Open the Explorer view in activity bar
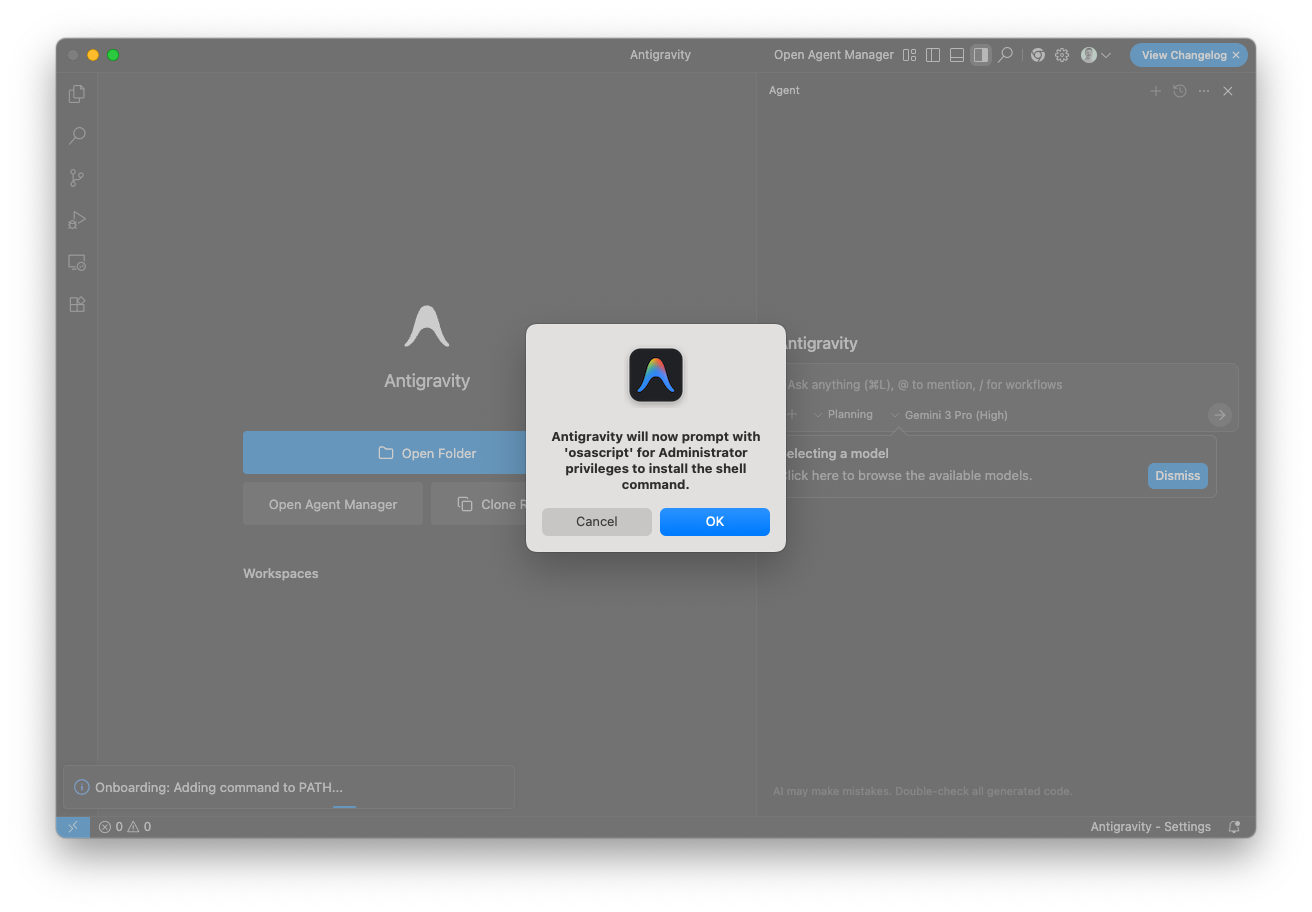 (77, 94)
